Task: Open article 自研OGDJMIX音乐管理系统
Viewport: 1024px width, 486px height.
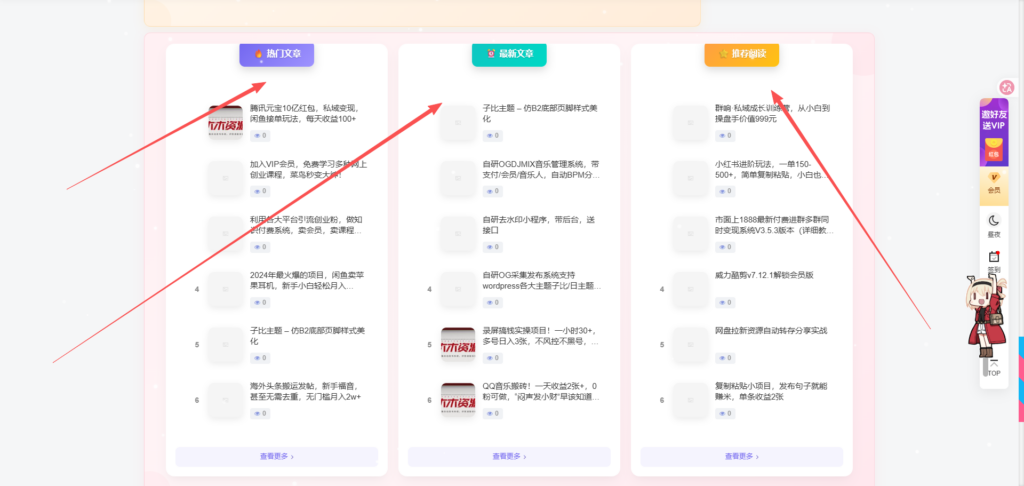Action: click(x=541, y=169)
